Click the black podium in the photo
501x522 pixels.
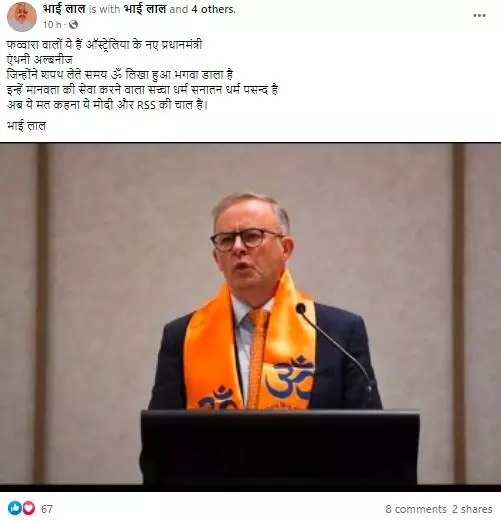(x=280, y=447)
